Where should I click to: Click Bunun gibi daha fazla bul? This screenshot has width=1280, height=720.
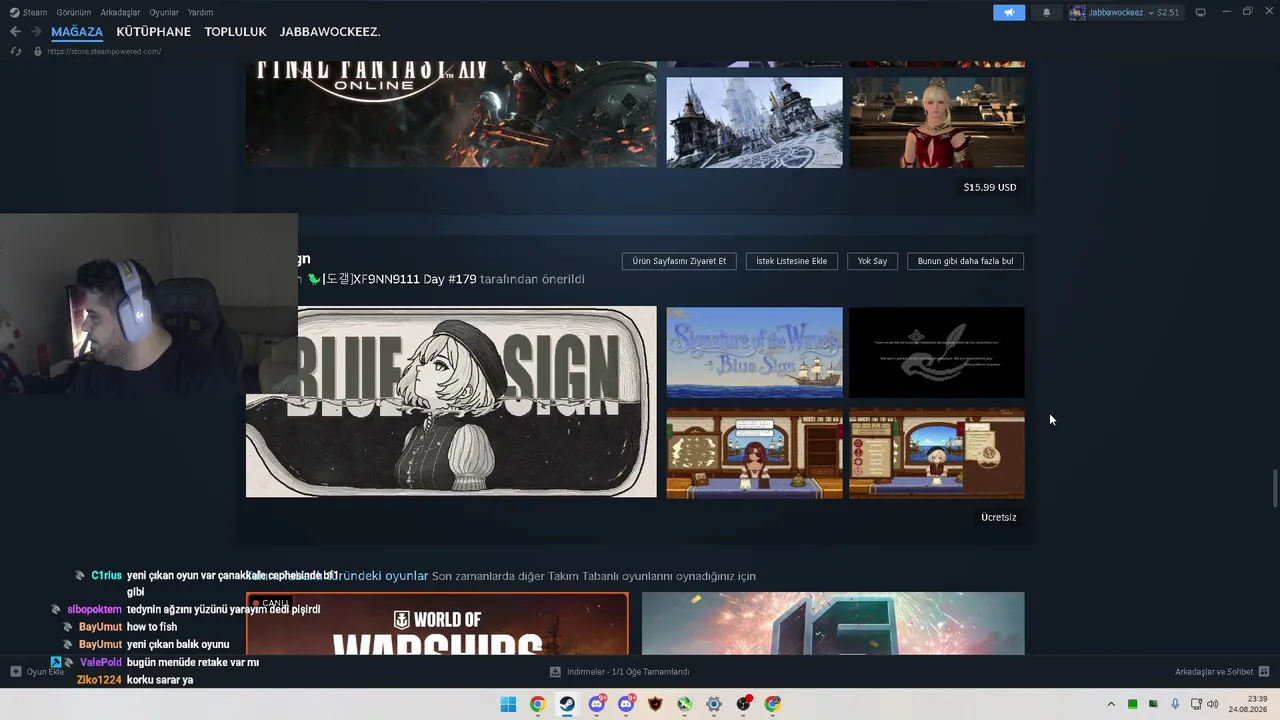pos(966,261)
